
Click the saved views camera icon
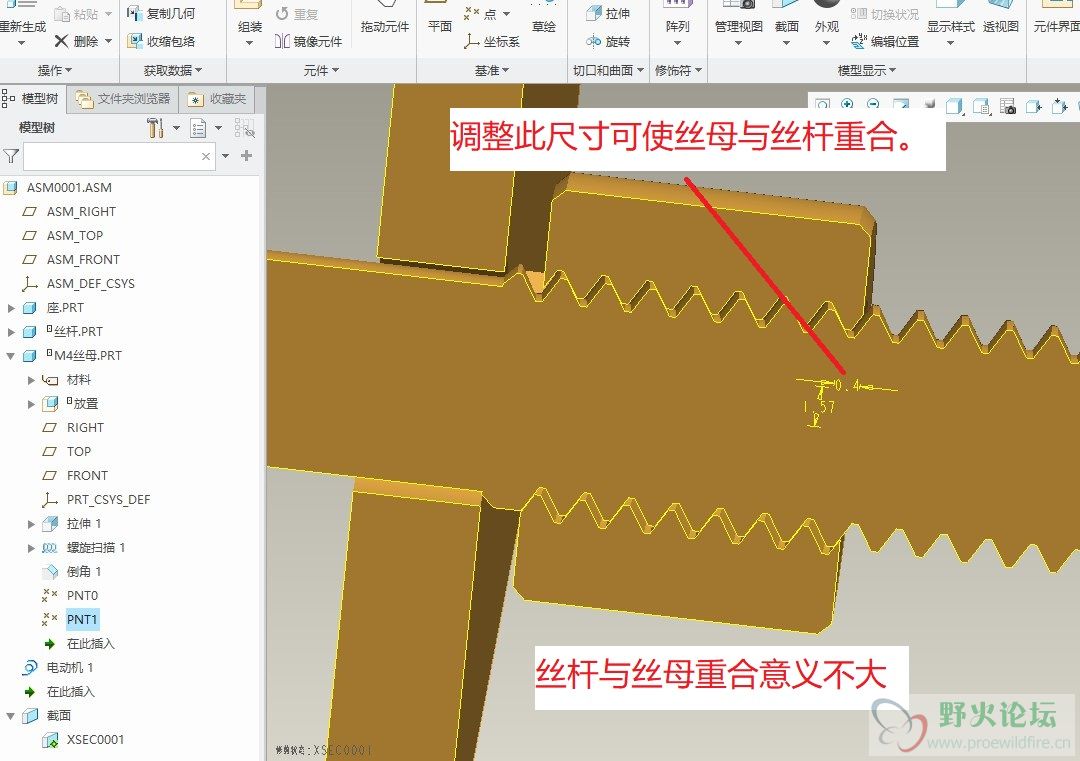[x=1008, y=105]
